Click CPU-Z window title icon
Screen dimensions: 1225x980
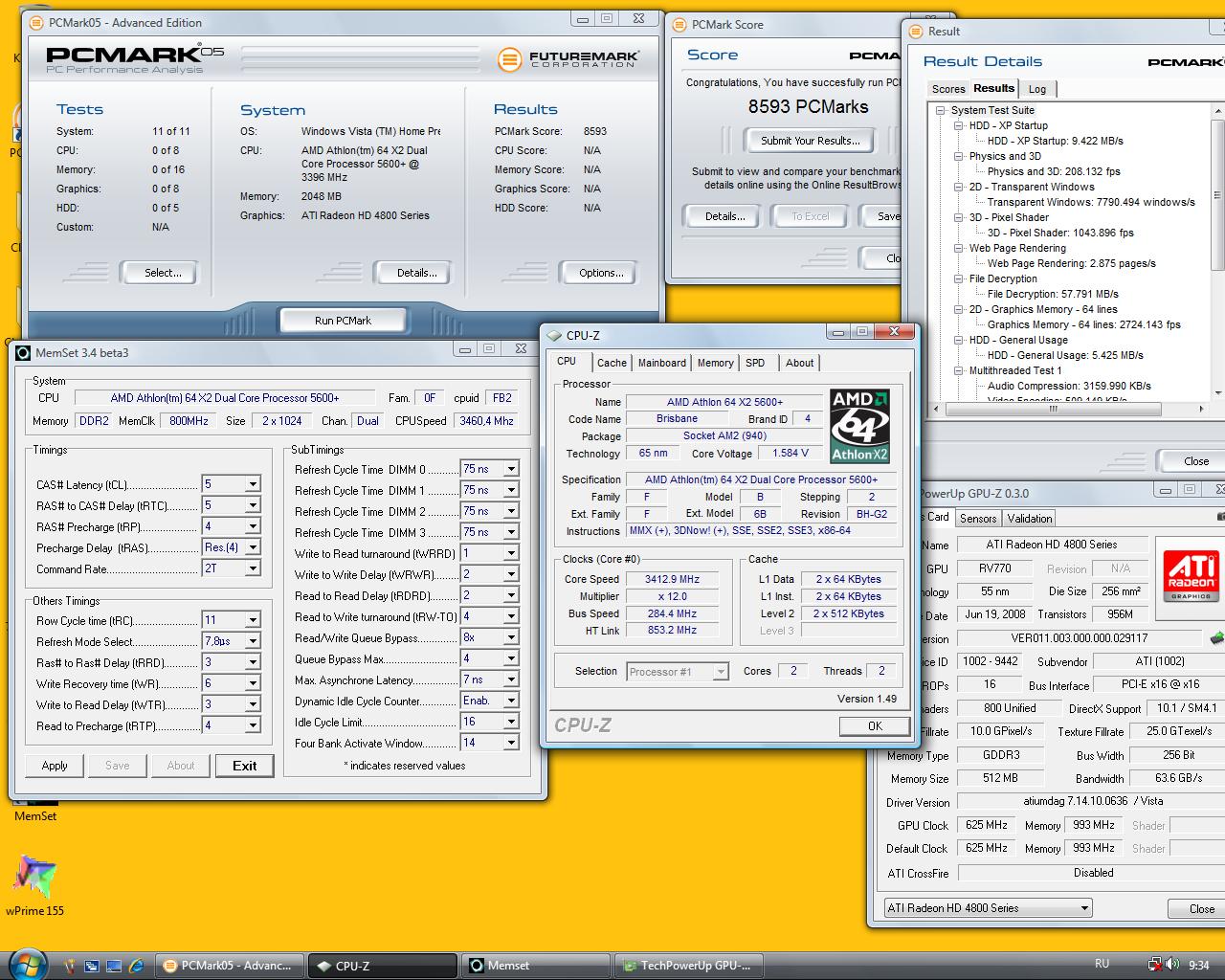554,335
